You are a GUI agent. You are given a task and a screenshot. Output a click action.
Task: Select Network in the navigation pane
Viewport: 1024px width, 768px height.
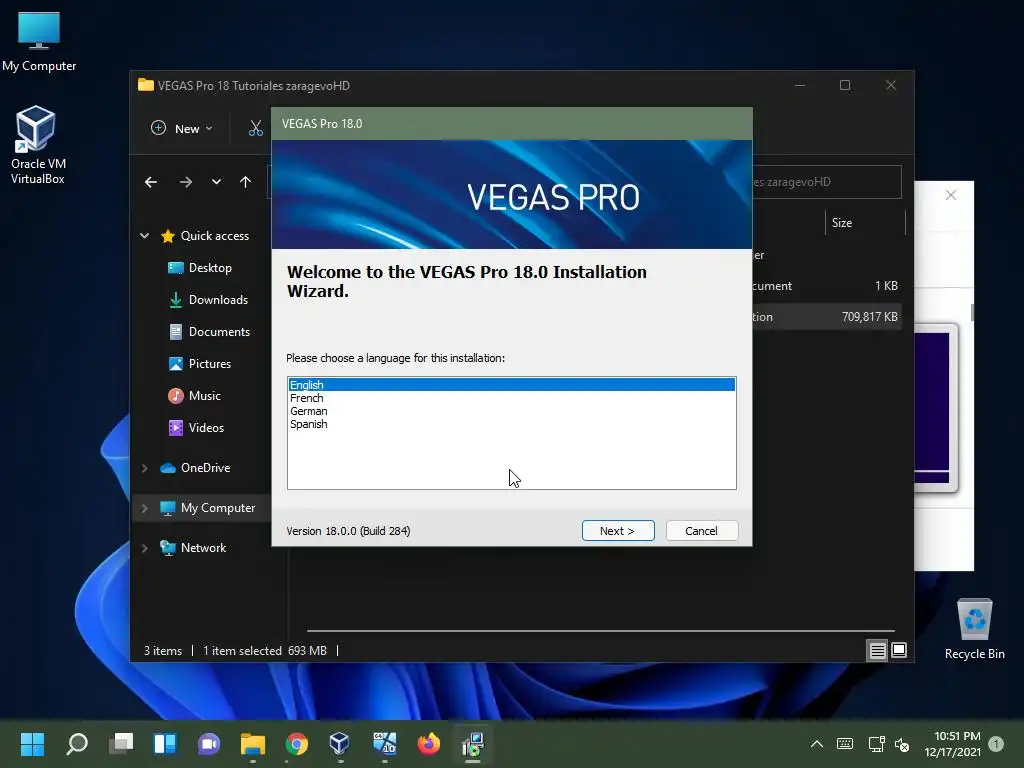click(193, 548)
